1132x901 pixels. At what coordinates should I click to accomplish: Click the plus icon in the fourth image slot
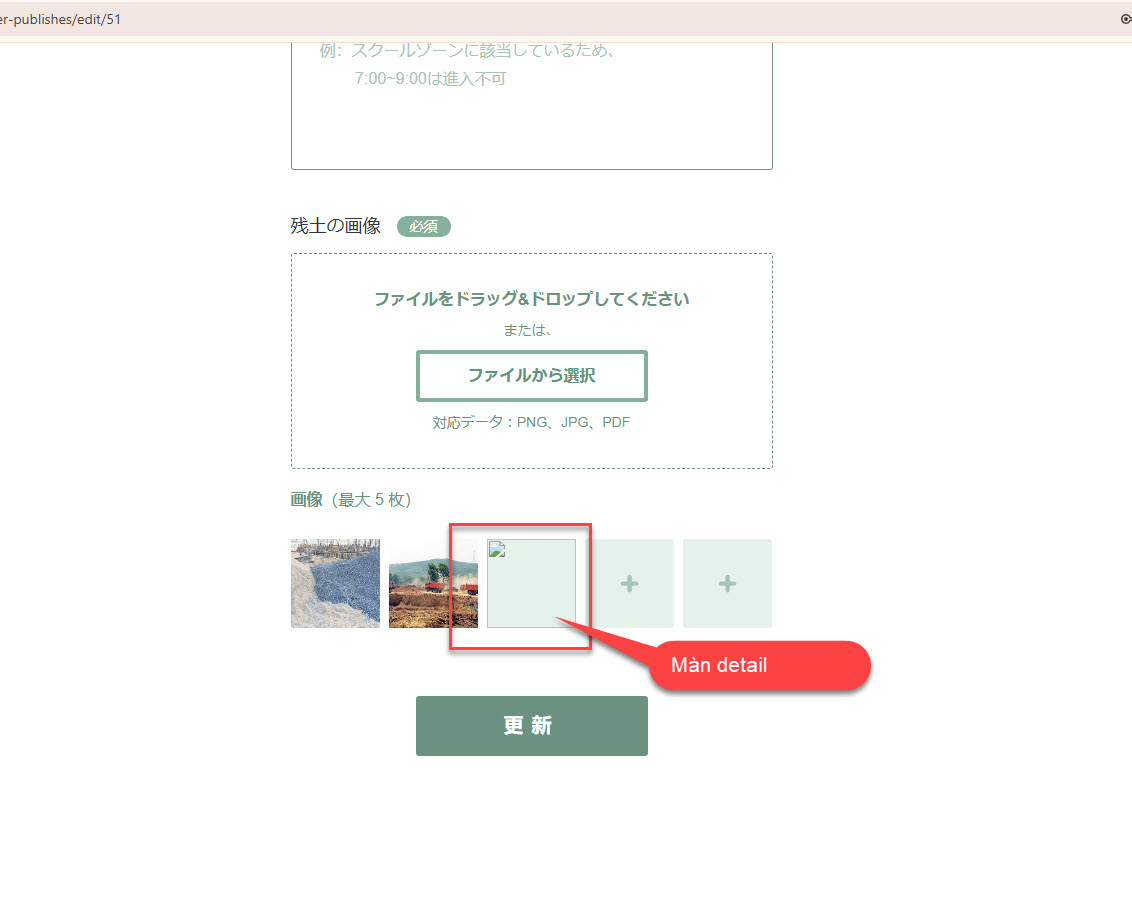[x=629, y=584]
